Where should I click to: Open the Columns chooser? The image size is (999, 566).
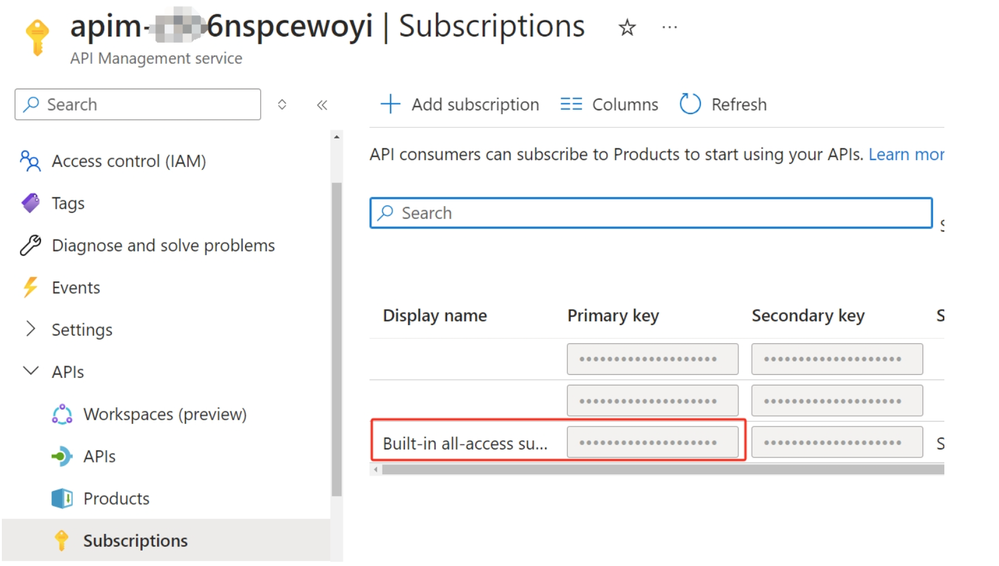click(x=609, y=104)
